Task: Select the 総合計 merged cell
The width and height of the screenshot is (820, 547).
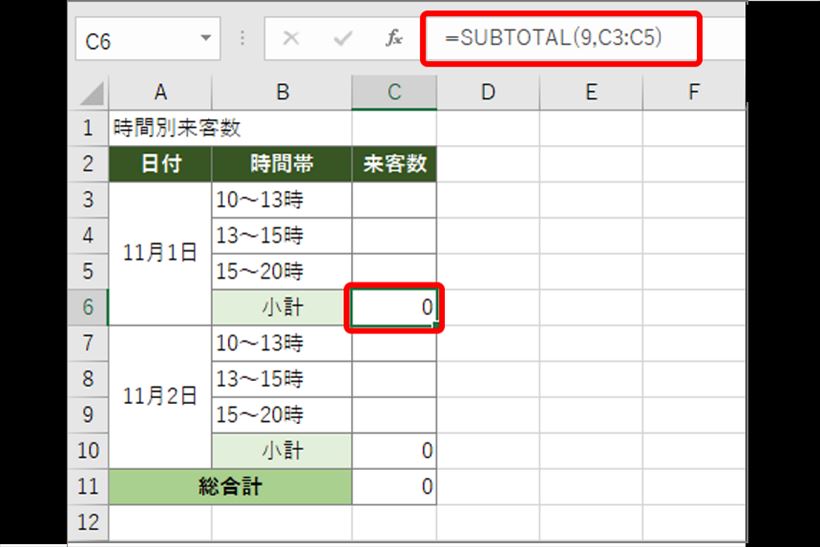Action: (231, 487)
